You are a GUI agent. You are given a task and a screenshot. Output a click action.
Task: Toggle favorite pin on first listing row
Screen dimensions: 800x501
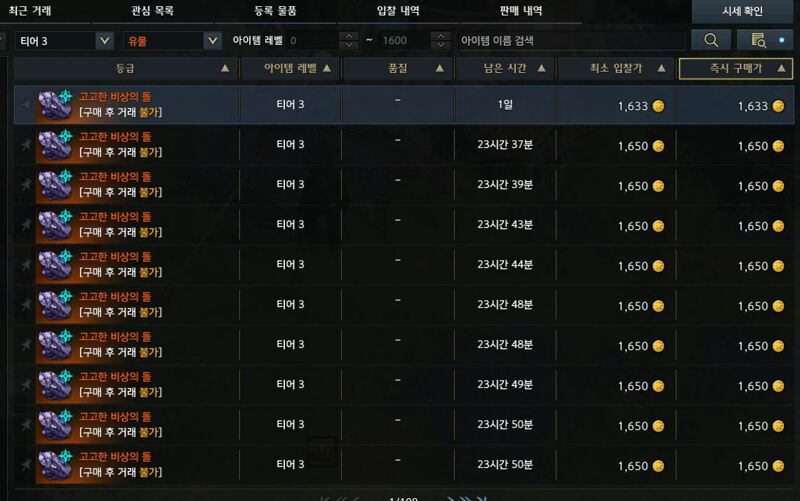click(x=26, y=105)
